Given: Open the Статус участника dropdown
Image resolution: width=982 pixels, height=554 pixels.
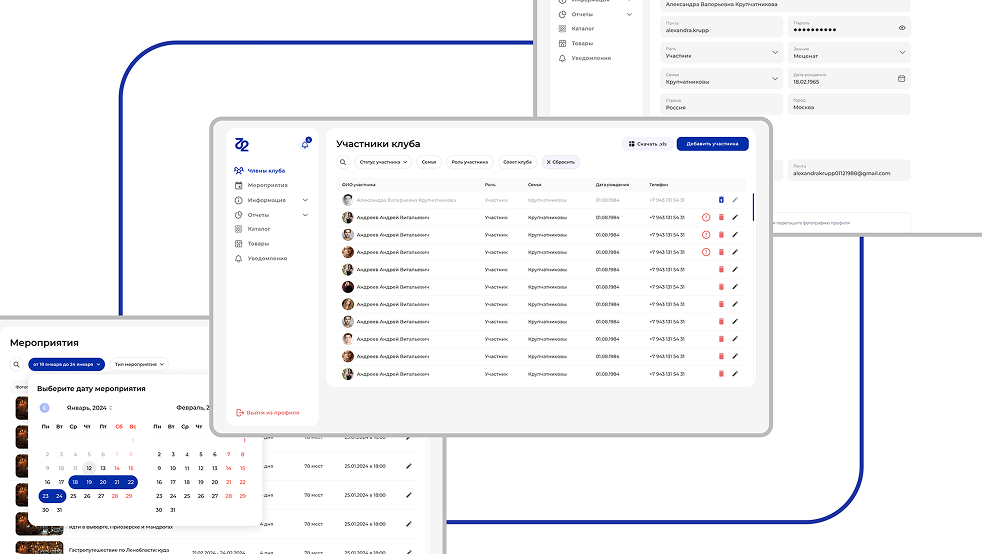Looking at the screenshot, I should click(383, 162).
